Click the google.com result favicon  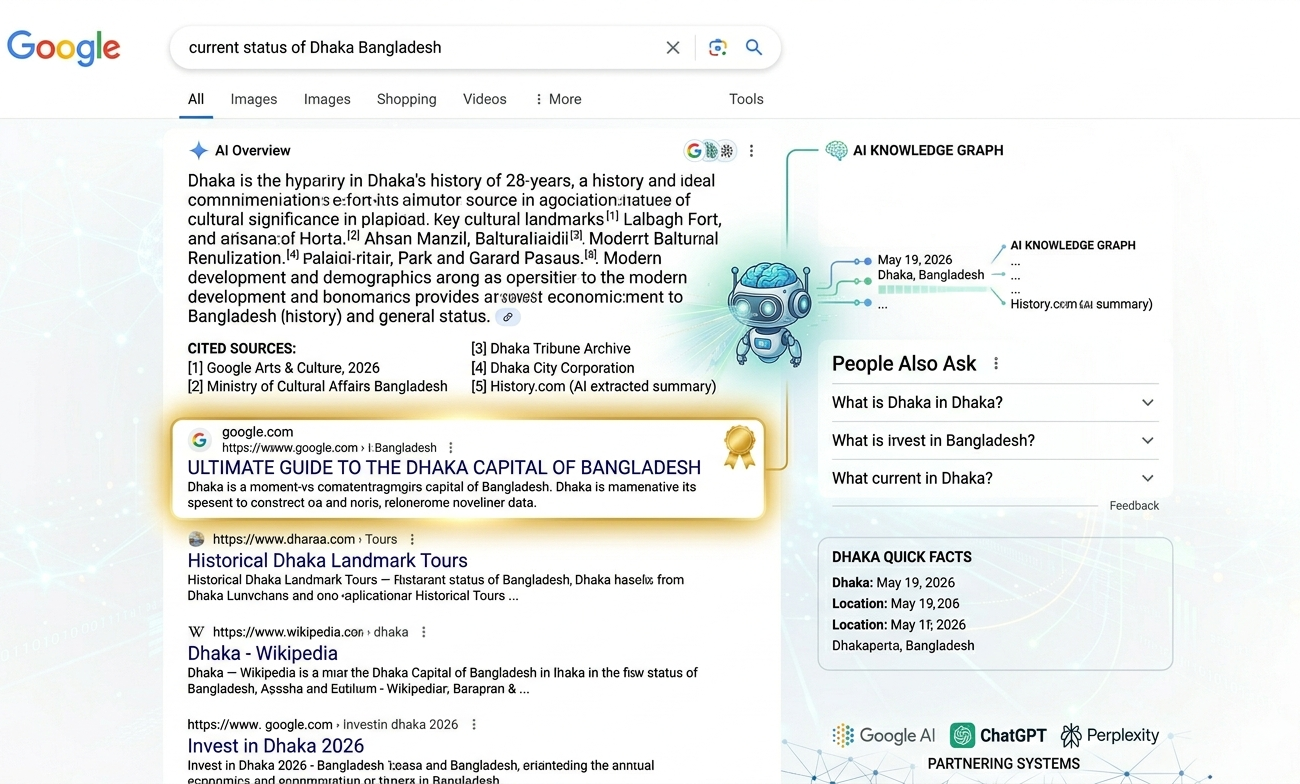(x=199, y=440)
